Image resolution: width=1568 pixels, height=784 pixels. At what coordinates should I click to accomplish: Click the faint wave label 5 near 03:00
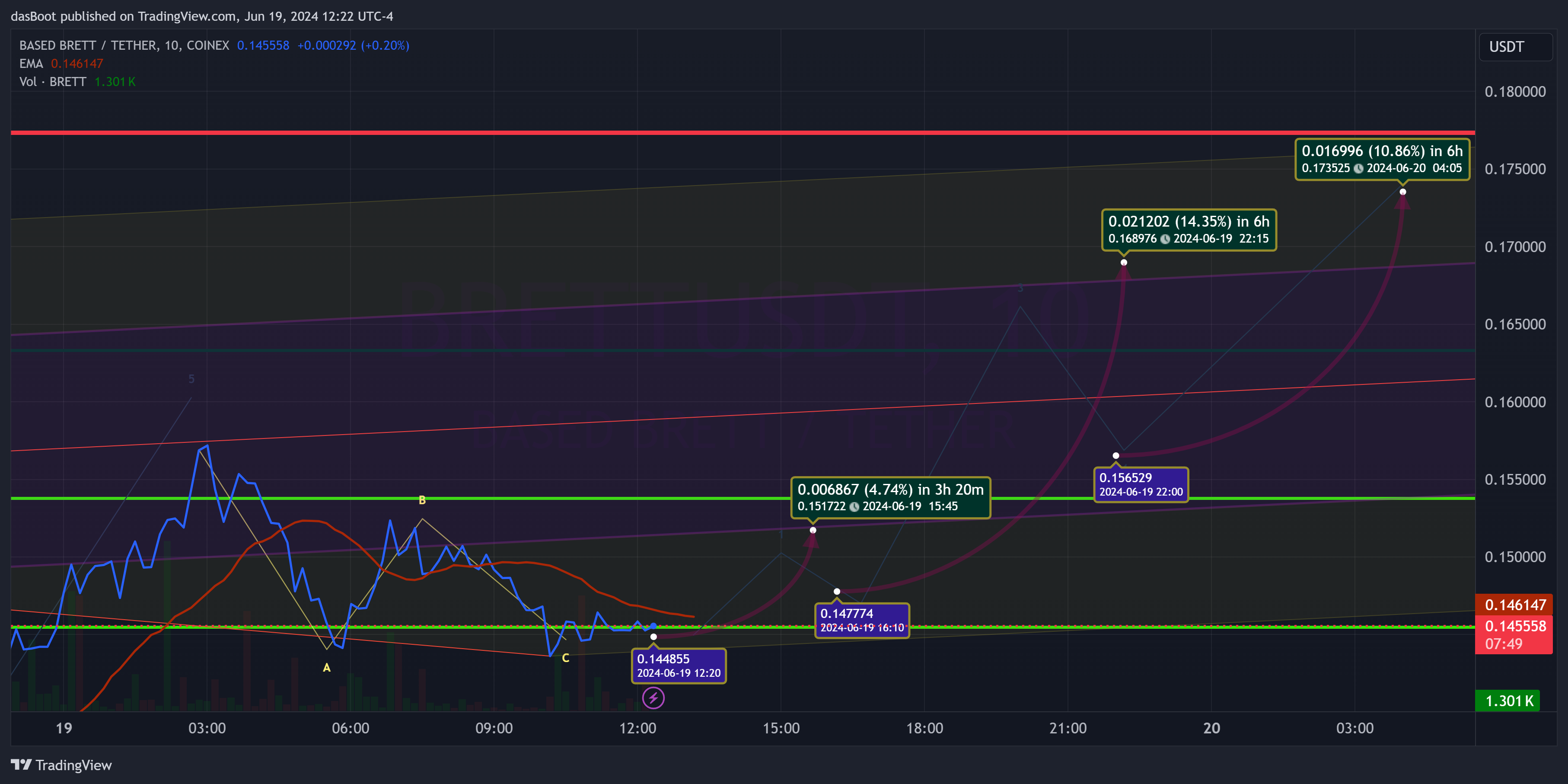(191, 379)
